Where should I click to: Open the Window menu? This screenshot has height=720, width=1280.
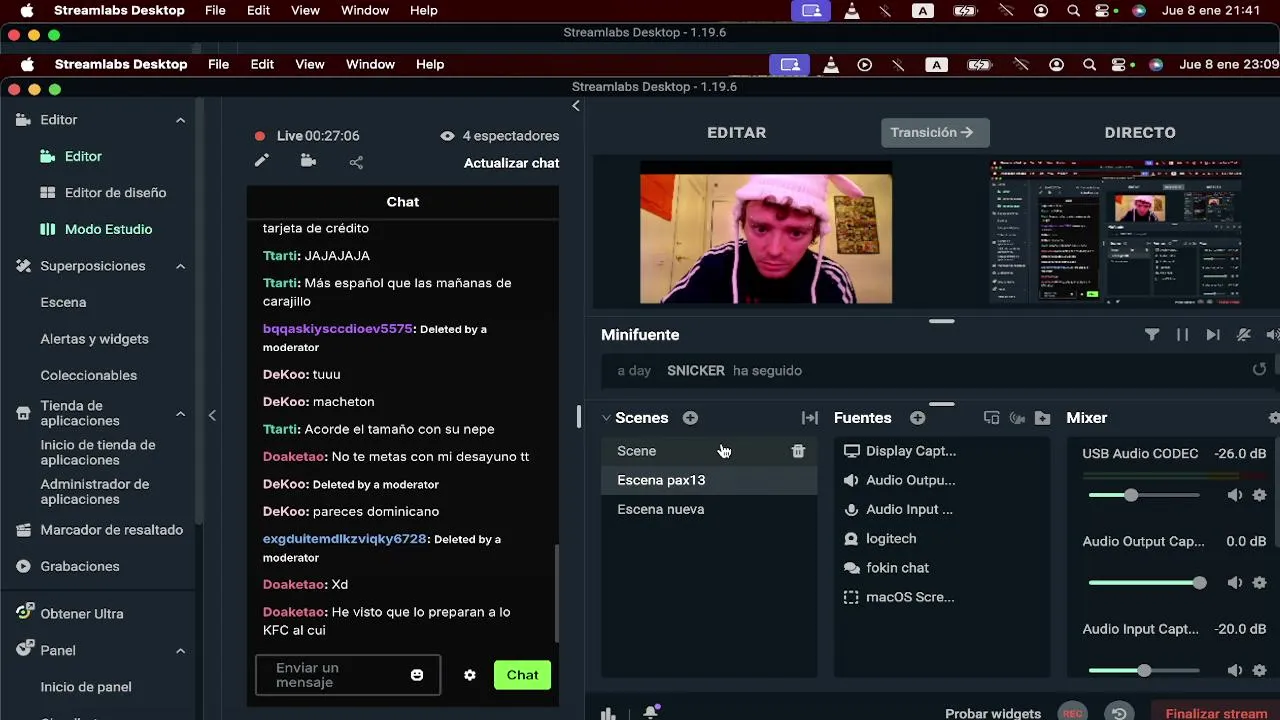370,64
